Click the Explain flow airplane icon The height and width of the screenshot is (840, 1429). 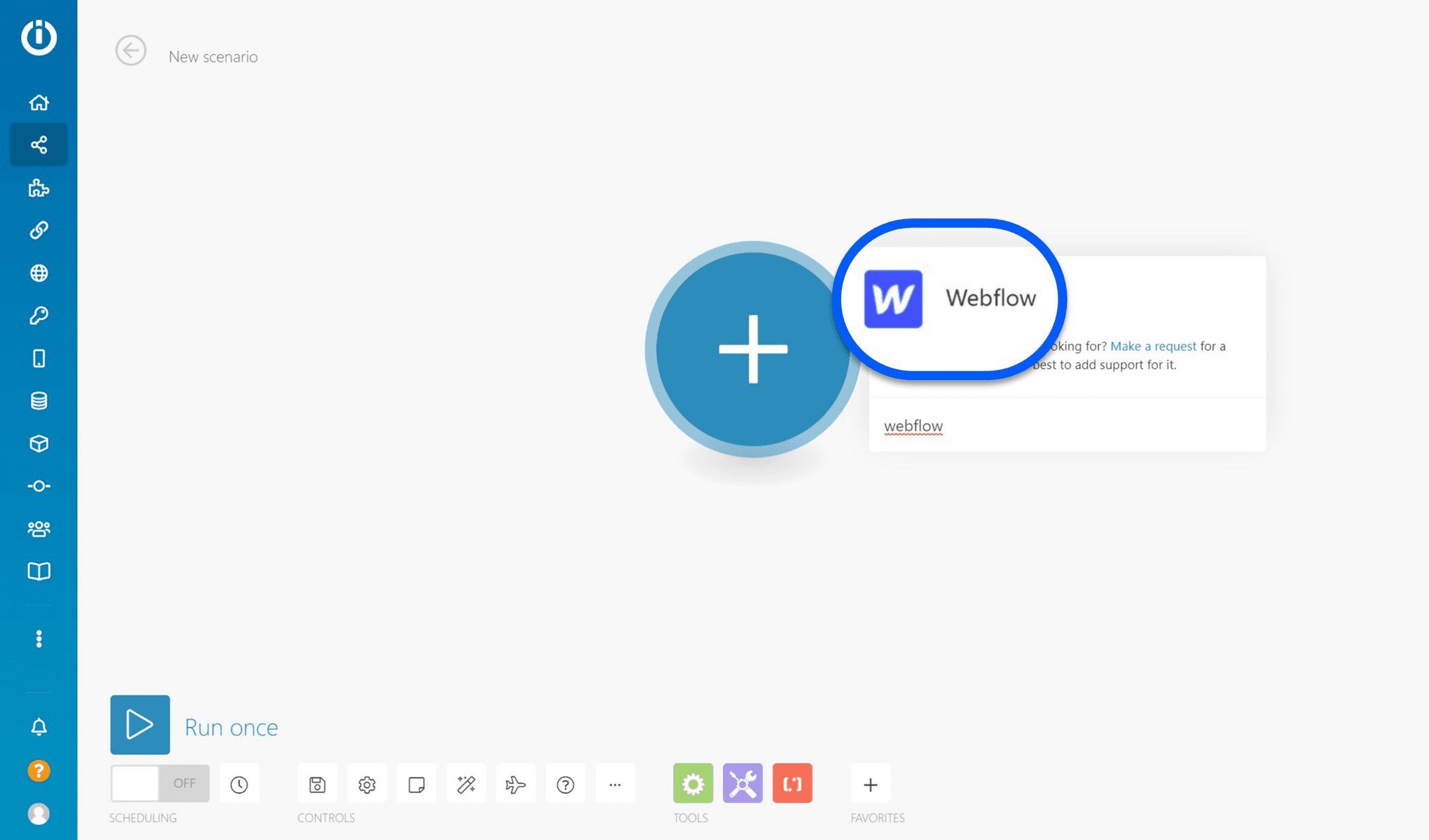point(515,784)
